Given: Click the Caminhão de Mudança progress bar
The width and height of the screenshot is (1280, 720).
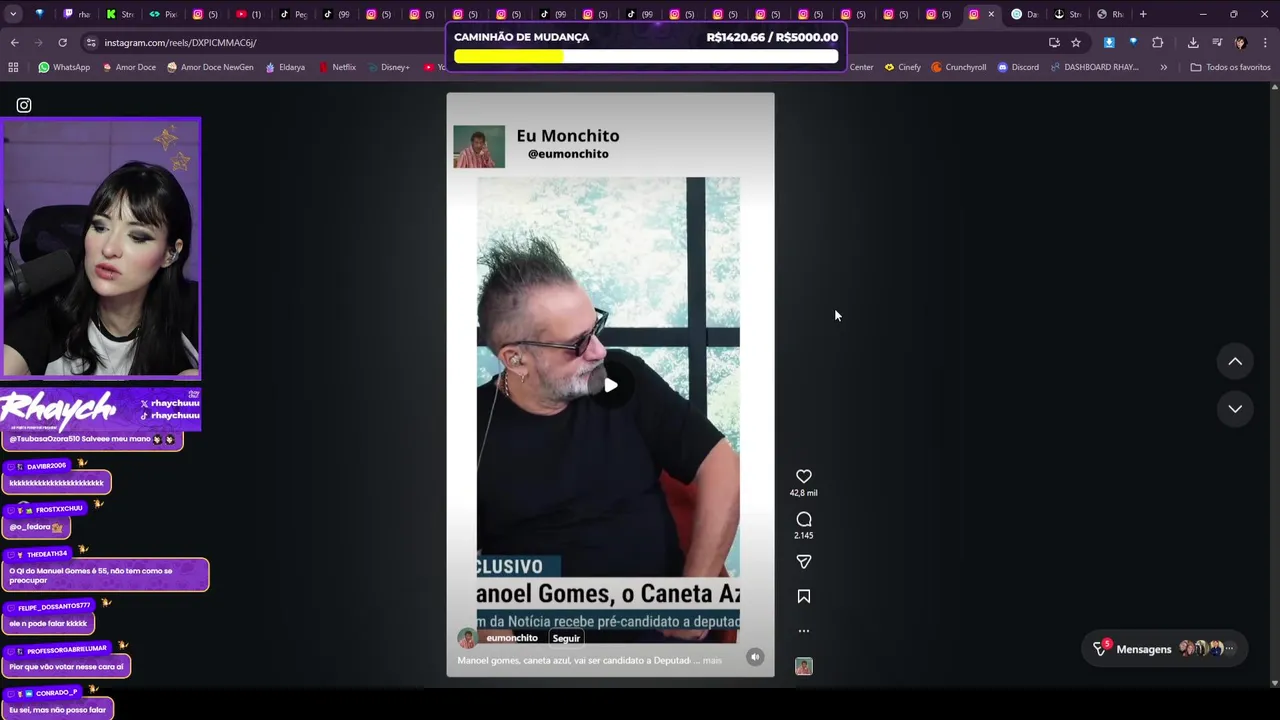Looking at the screenshot, I should (x=646, y=57).
